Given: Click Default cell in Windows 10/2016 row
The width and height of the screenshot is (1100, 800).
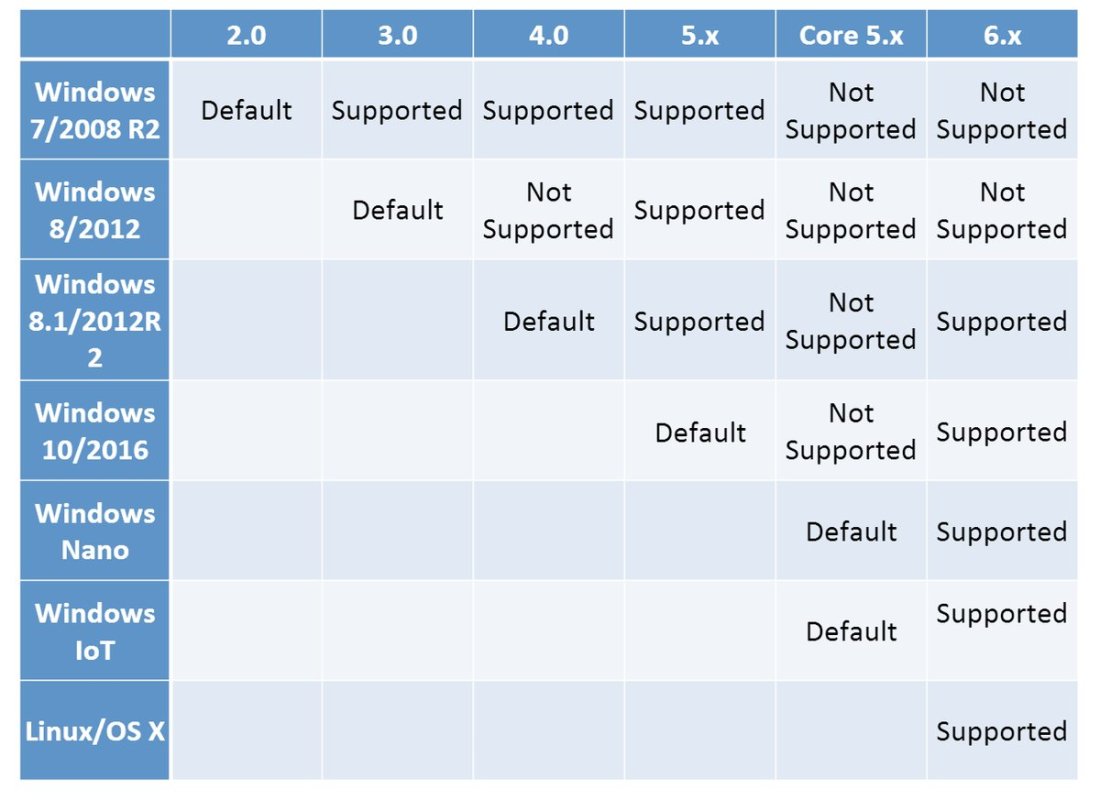Looking at the screenshot, I should (700, 432).
